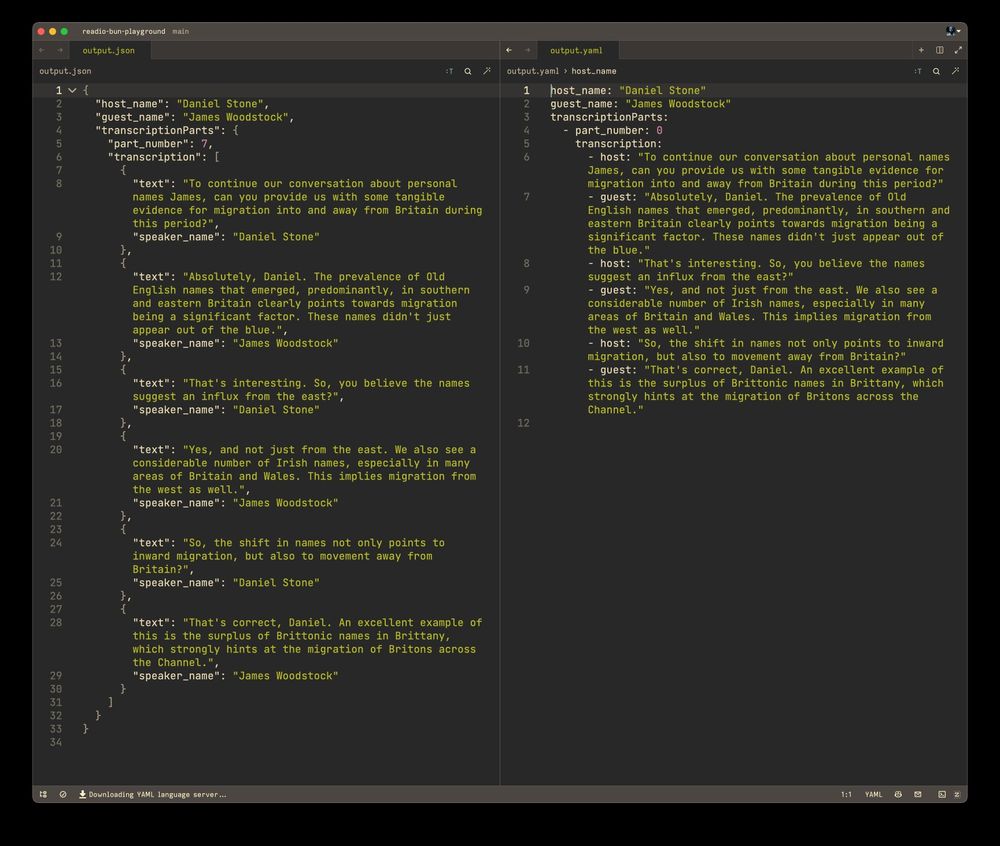Click the host_name breadcrumb symbol
Screen dimensions: 1000x846
pos(594,71)
